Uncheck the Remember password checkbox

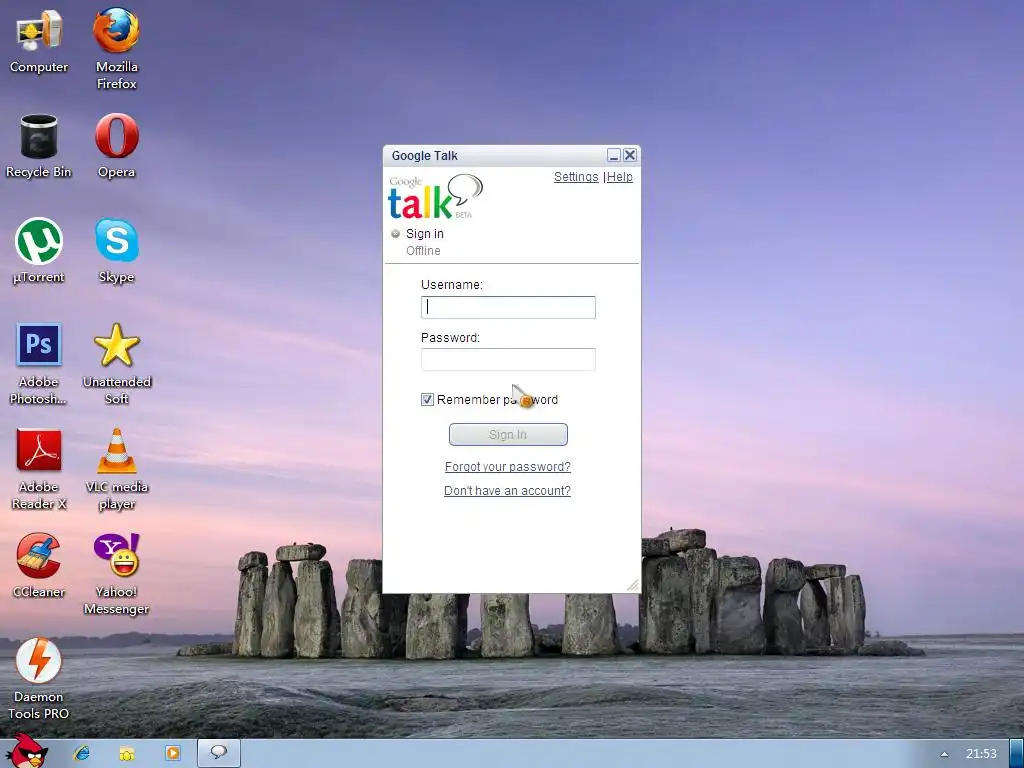pos(427,400)
